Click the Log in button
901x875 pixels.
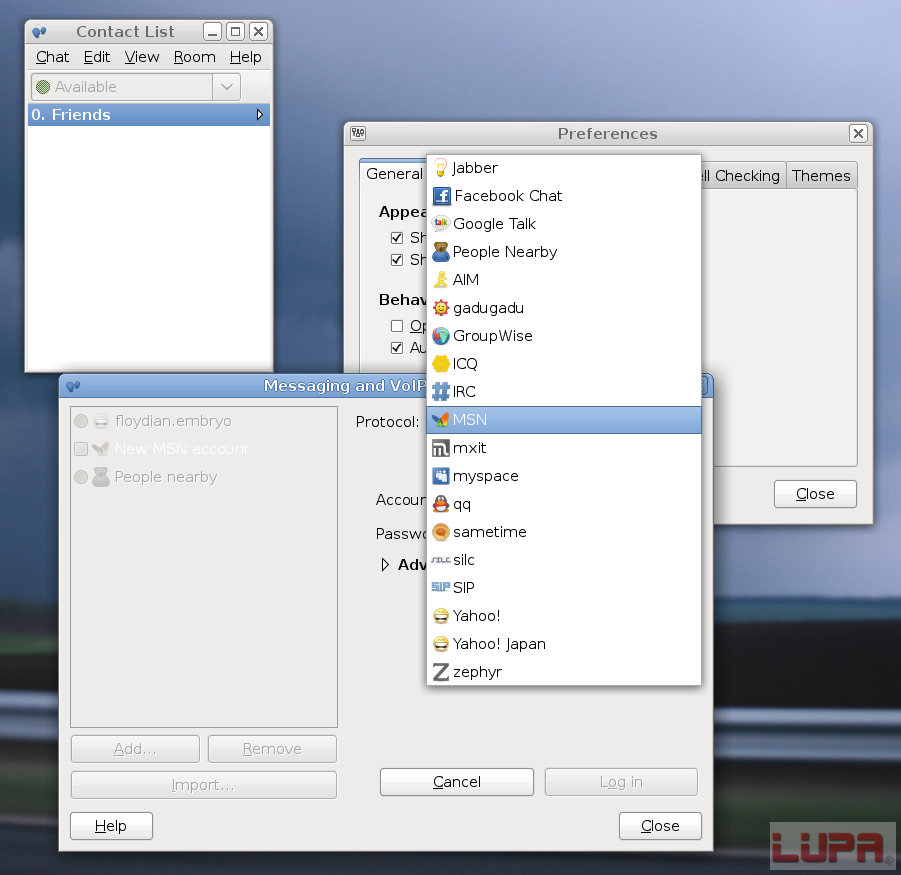[621, 782]
